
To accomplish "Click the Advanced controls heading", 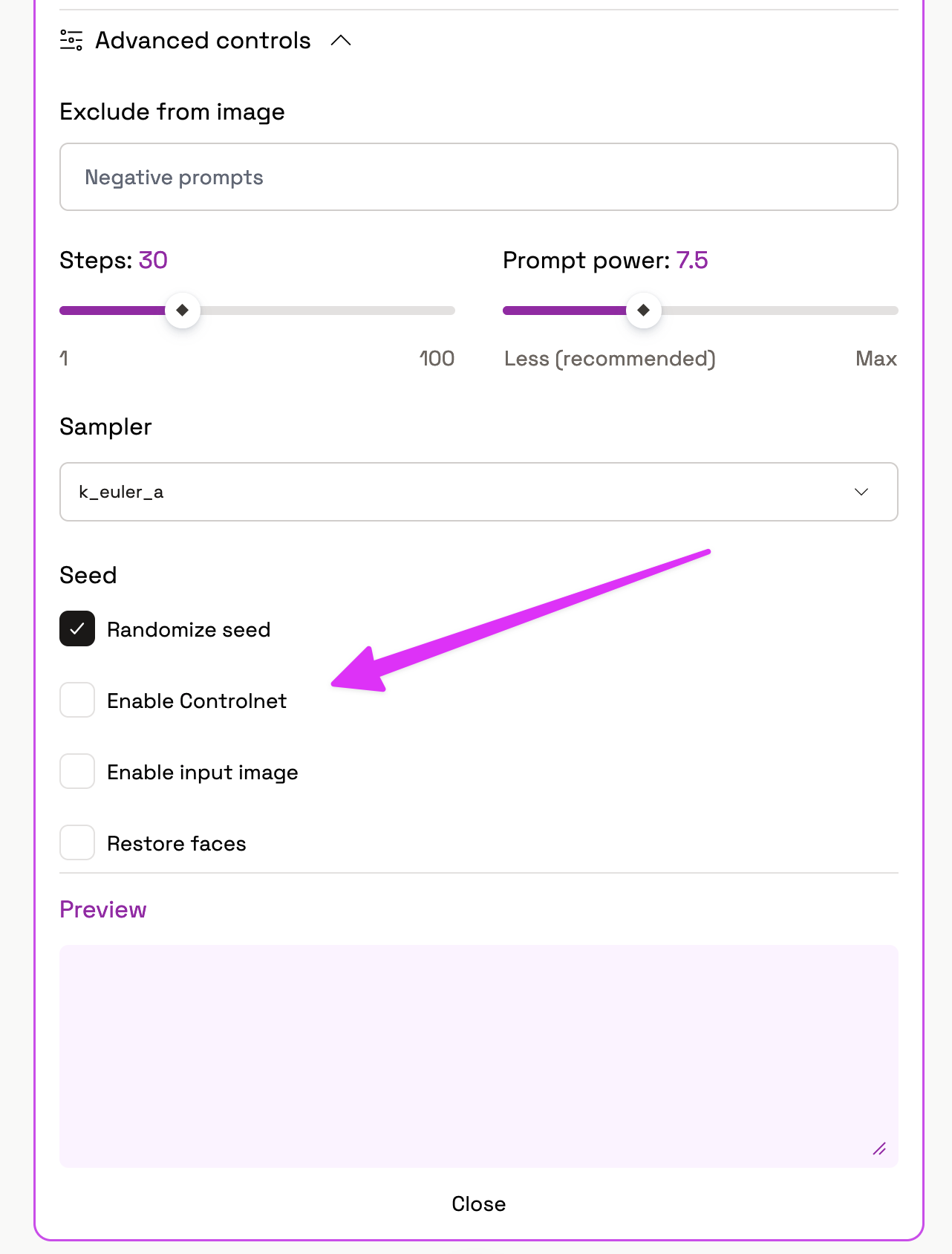I will 203,40.
